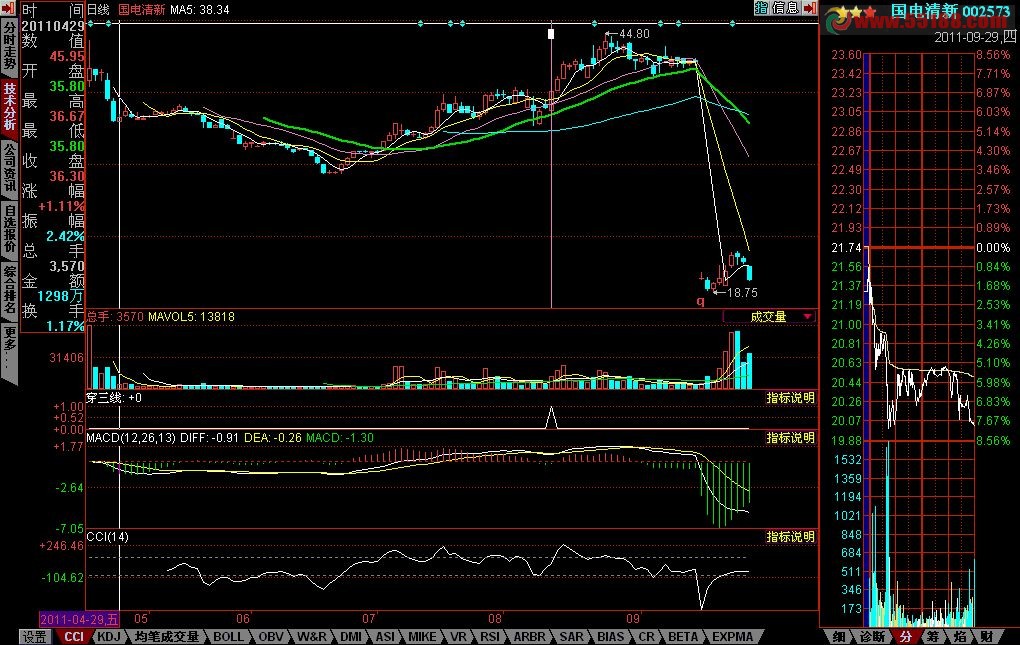Click 指标说明 in the 穿三线 panel
The height and width of the screenshot is (645, 1020).
[790, 398]
